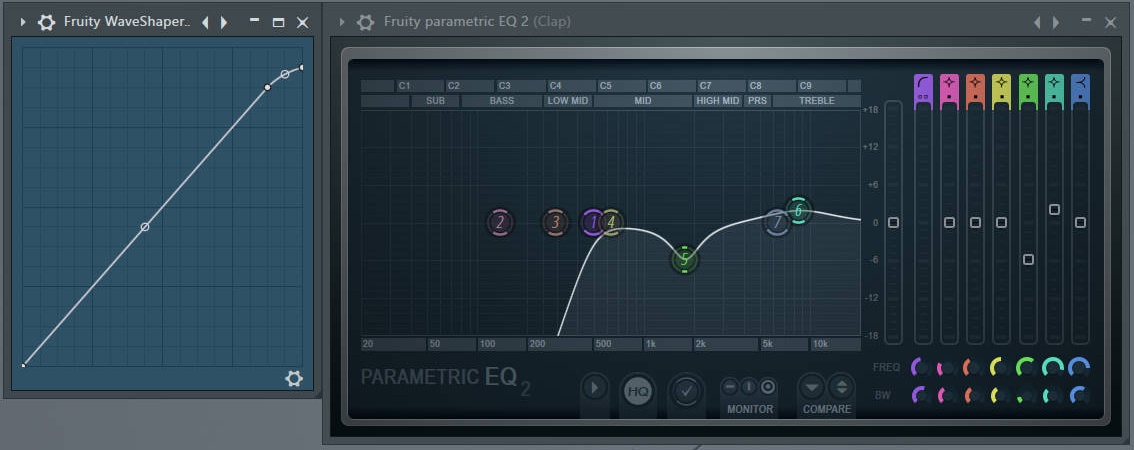
Task: Select band 1 node in the EQ graph
Action: point(594,223)
